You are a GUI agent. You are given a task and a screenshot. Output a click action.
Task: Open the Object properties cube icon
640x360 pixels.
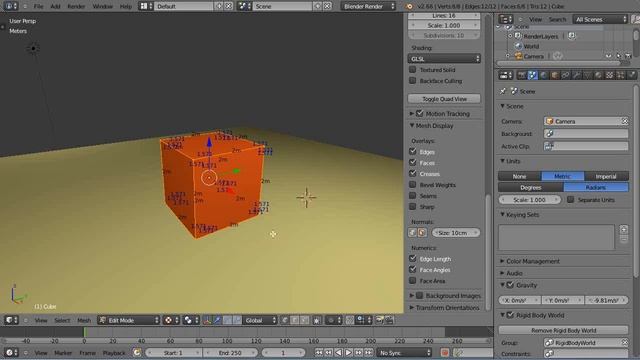(555, 75)
